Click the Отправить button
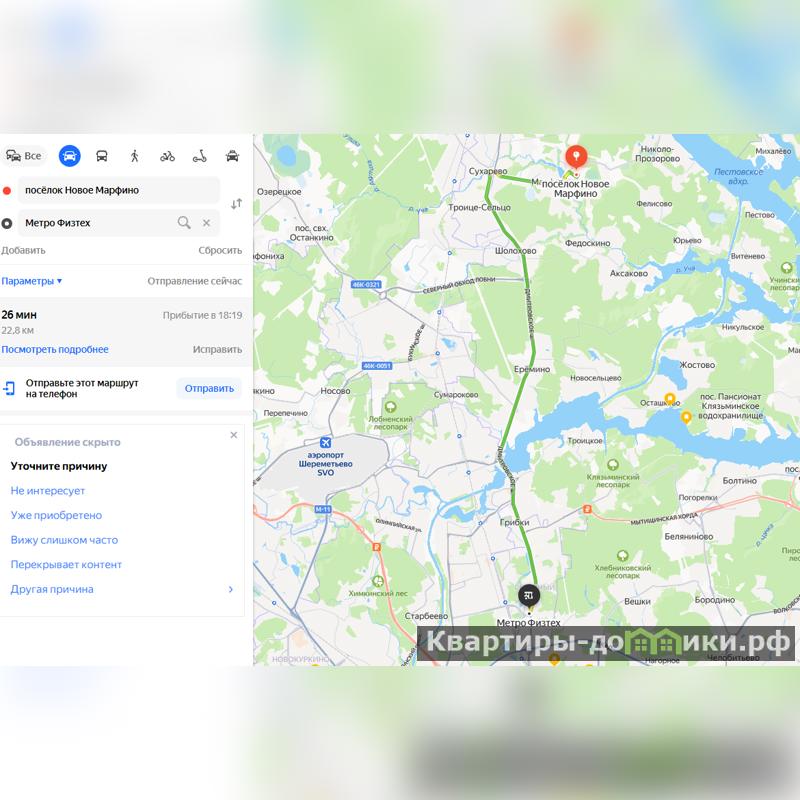800x800 pixels. coord(209,388)
